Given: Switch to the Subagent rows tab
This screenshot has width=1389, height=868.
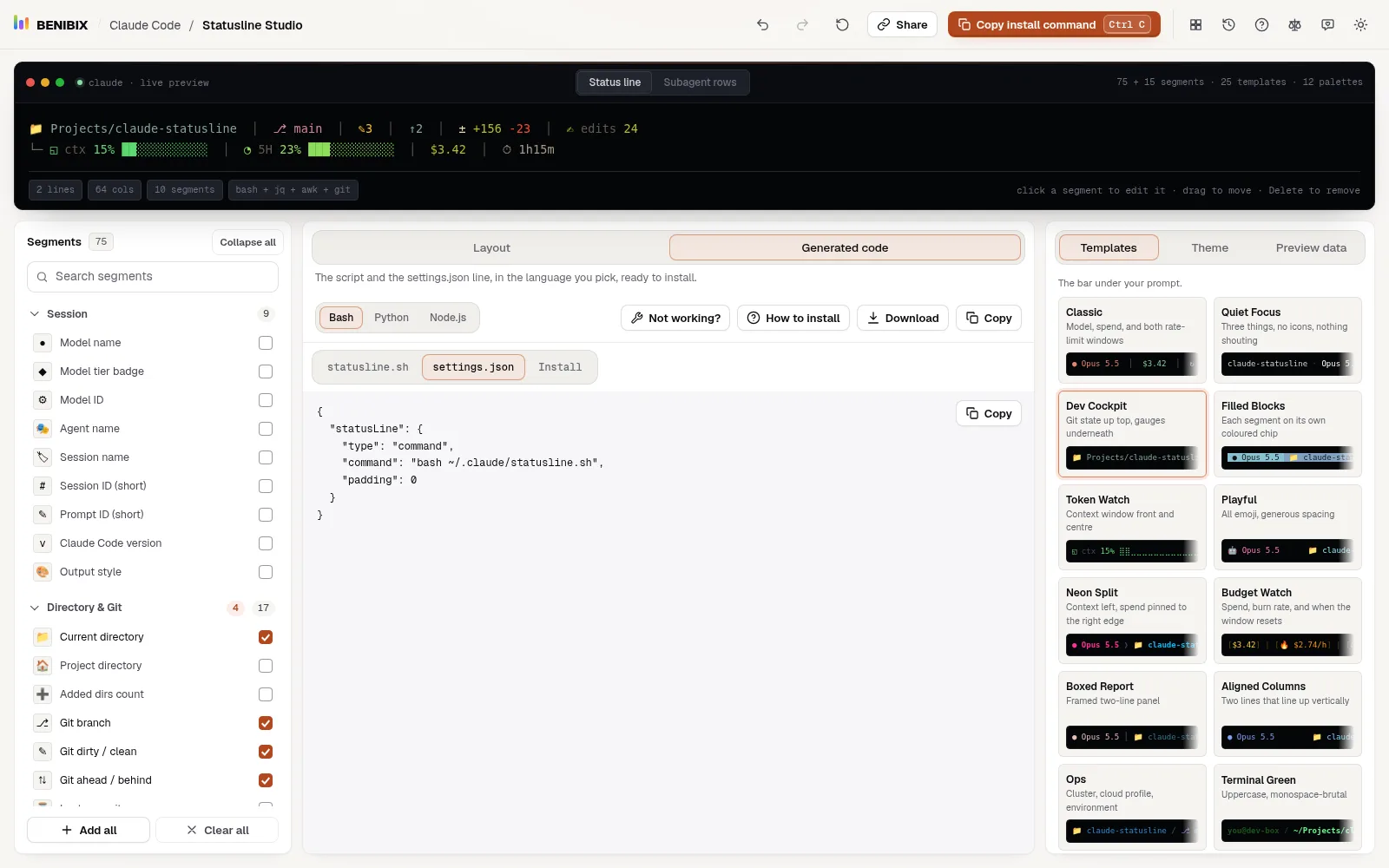Looking at the screenshot, I should tap(700, 82).
